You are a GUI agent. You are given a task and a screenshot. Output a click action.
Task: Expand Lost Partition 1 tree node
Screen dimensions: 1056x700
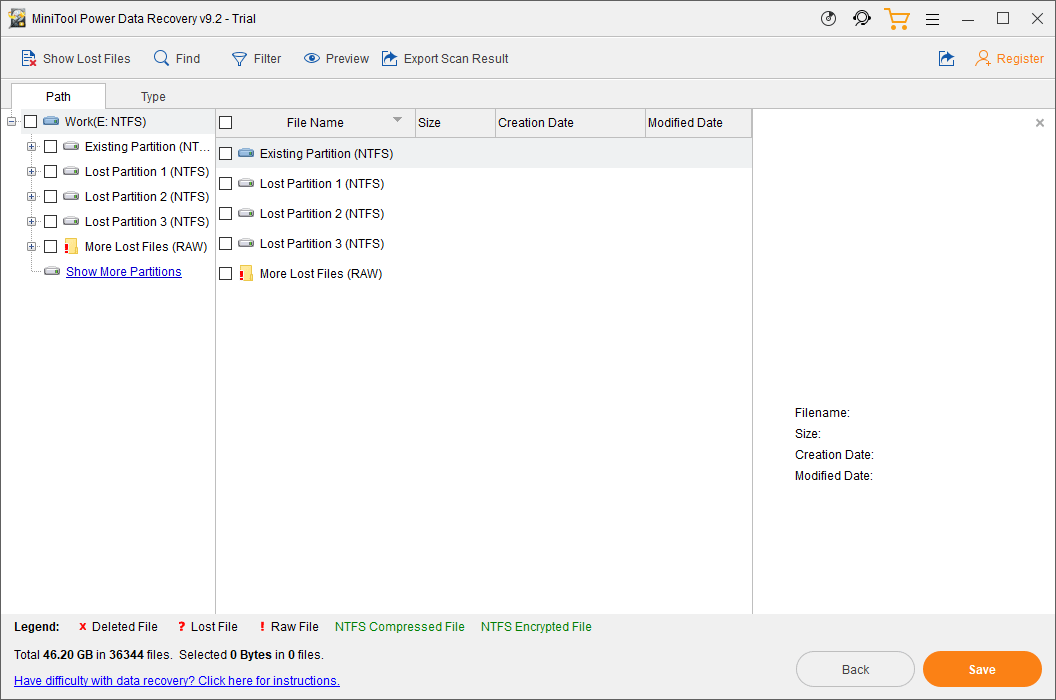click(31, 172)
